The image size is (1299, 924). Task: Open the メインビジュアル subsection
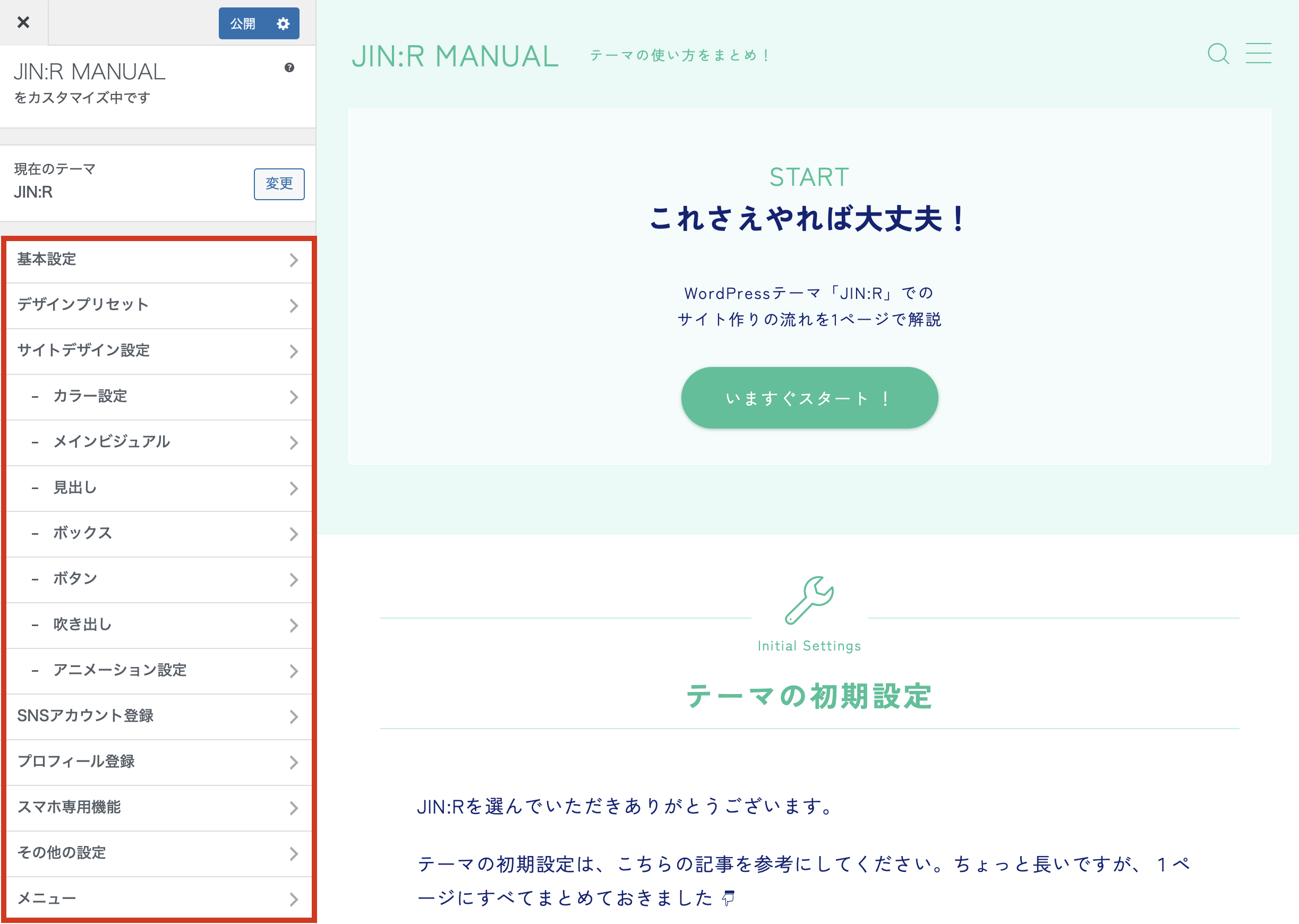point(159,443)
